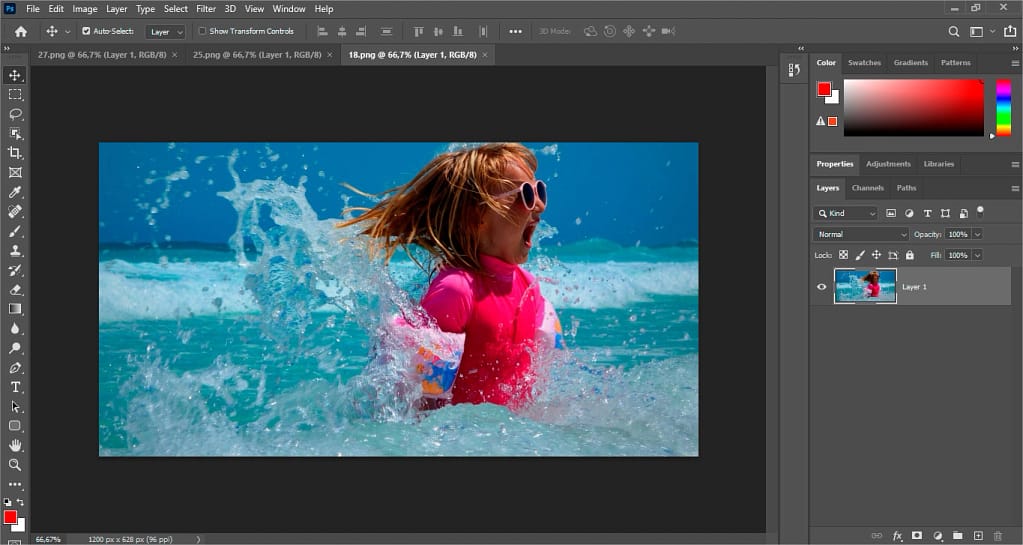Open the Fill slider dropdown arrow

click(x=977, y=255)
